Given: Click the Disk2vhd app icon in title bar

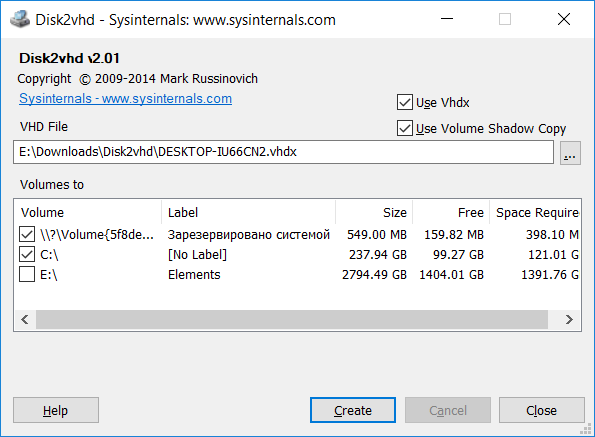Looking at the screenshot, I should [x=20, y=19].
